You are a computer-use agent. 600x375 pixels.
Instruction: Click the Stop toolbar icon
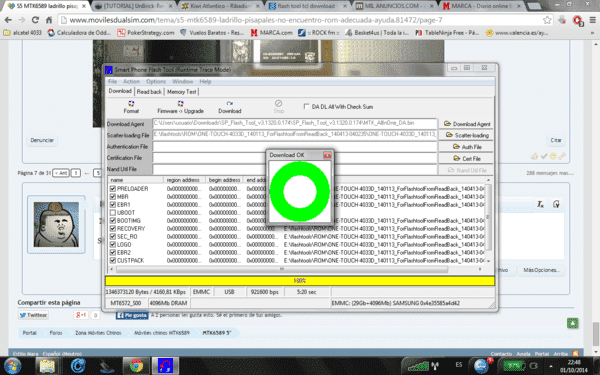point(279,107)
